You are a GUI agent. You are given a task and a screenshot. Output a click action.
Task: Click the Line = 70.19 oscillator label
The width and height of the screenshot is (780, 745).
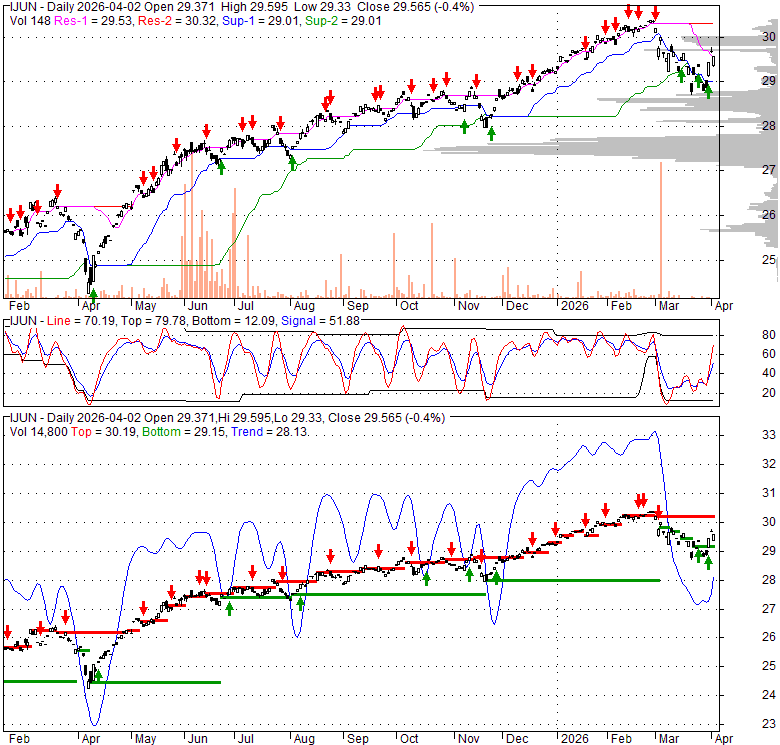[x=76, y=320]
